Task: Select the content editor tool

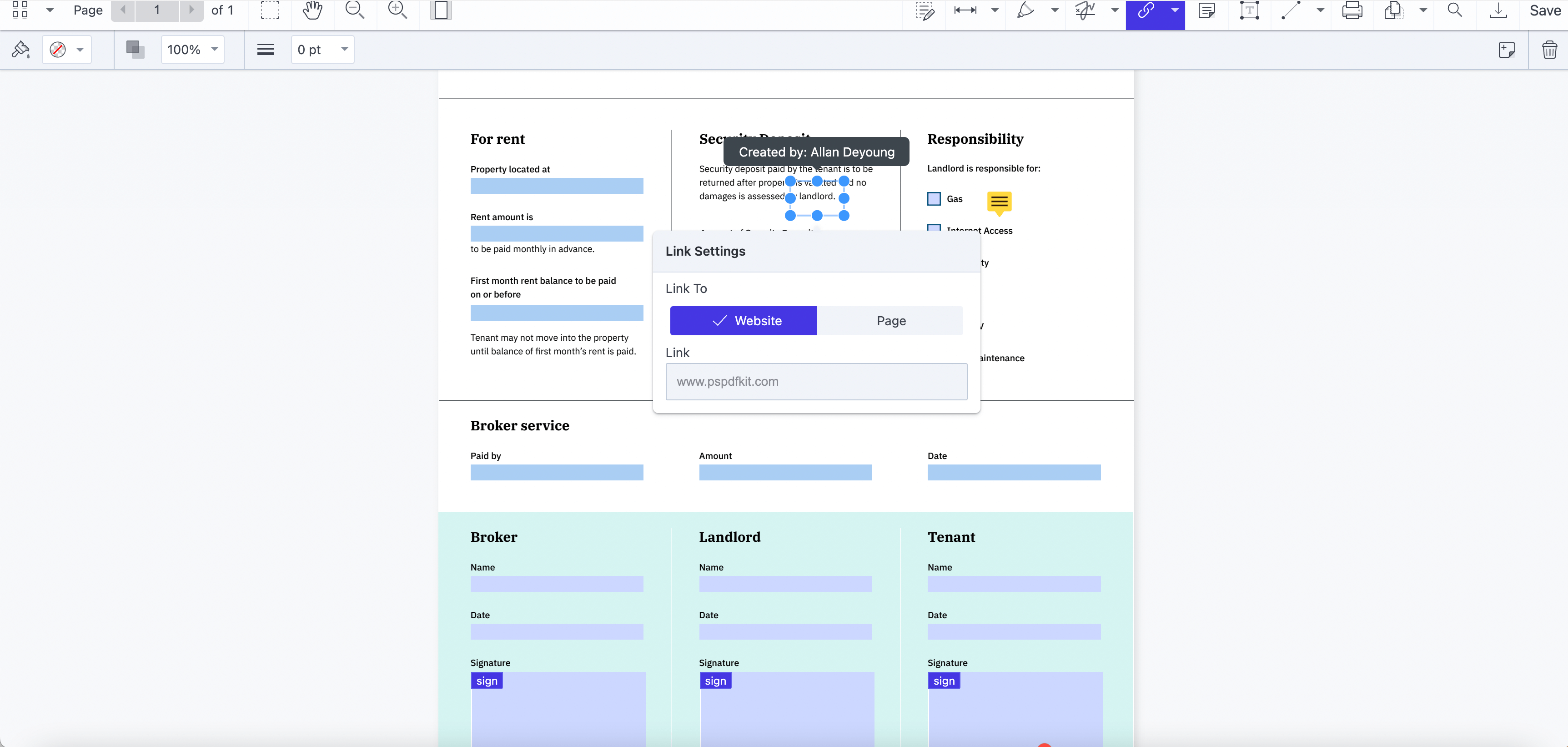Action: pyautogui.click(x=925, y=10)
